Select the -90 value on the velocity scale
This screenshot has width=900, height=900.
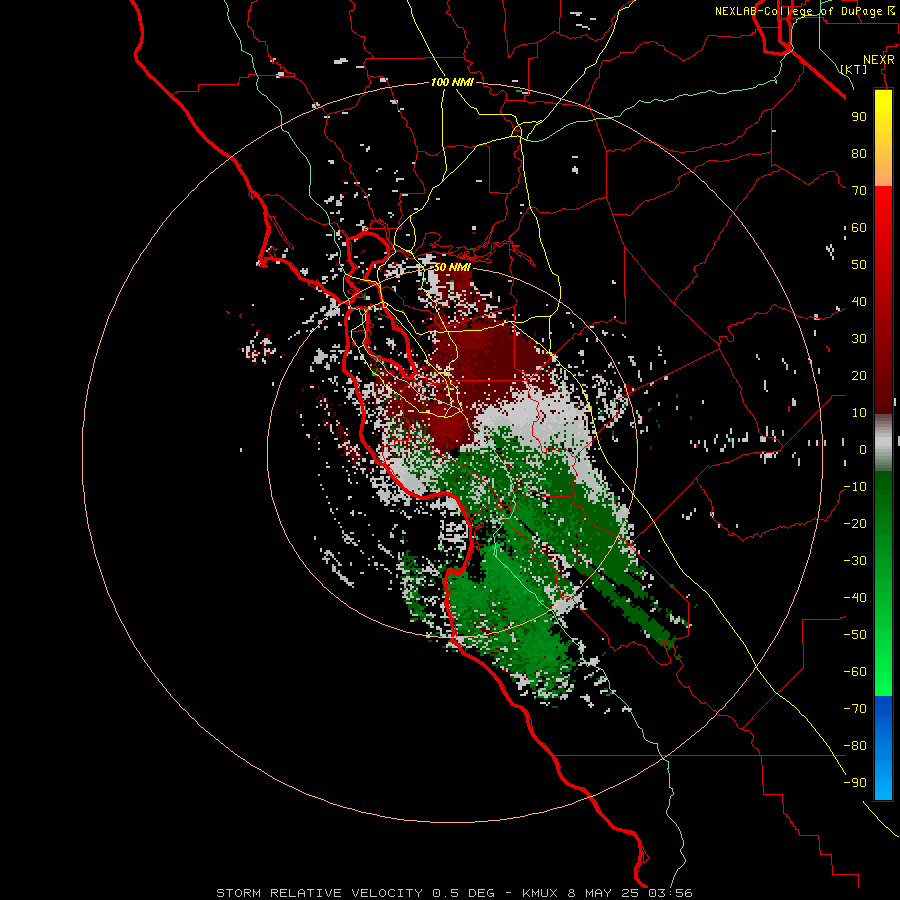(x=855, y=783)
